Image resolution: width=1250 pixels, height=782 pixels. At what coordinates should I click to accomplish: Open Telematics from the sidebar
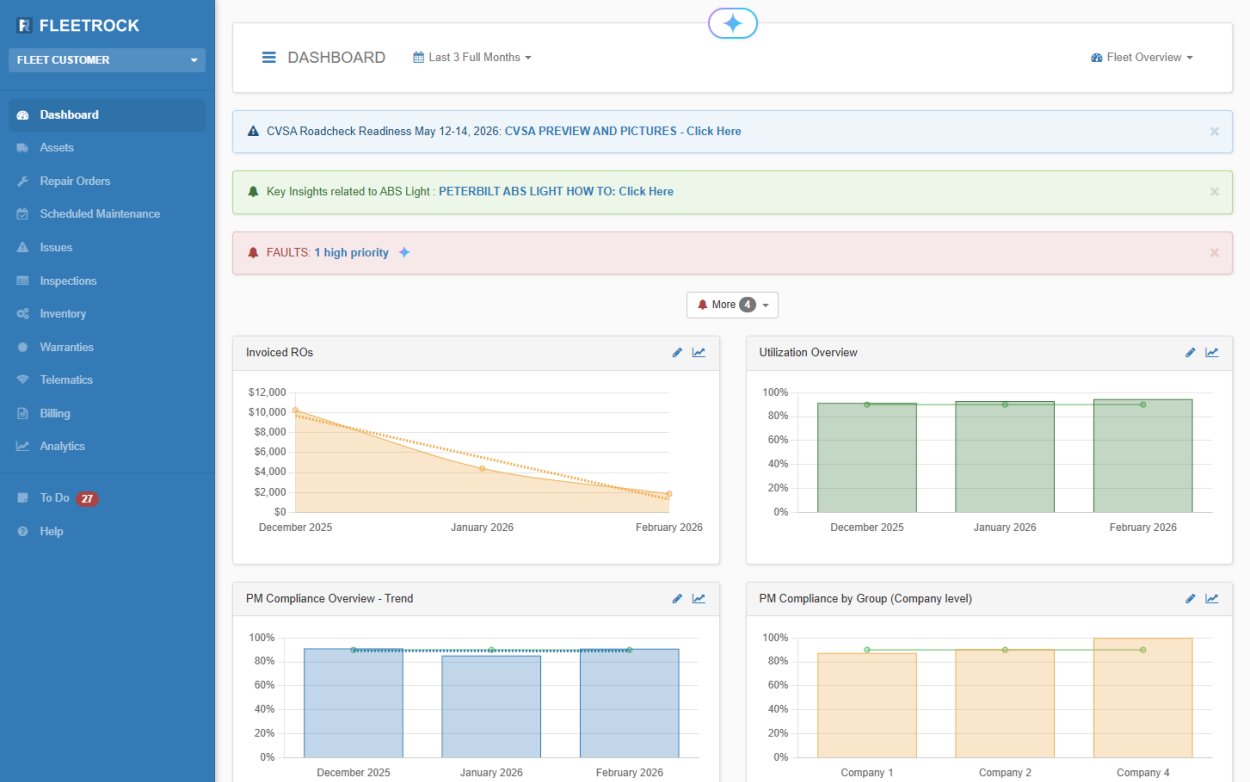coord(66,380)
